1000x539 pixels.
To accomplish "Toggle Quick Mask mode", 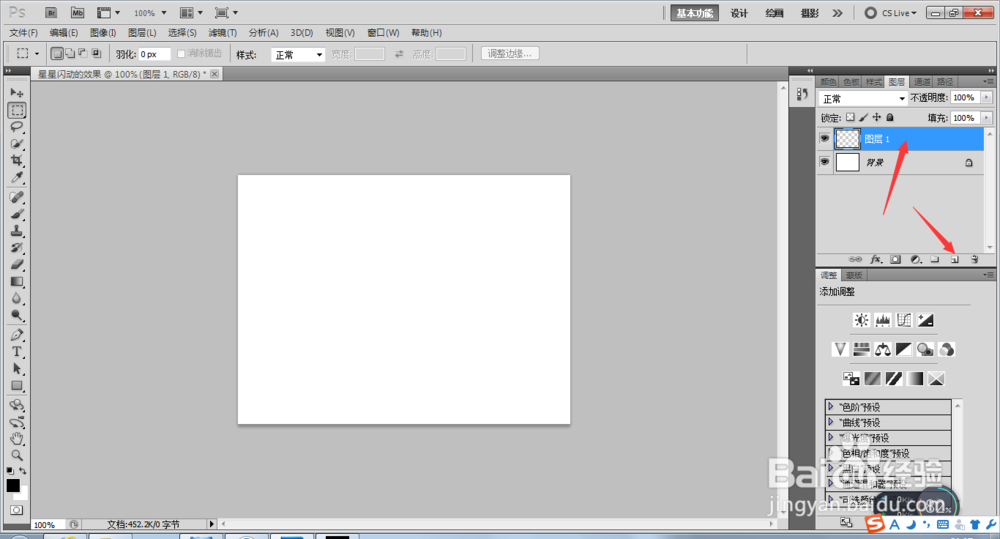I will (x=17, y=510).
